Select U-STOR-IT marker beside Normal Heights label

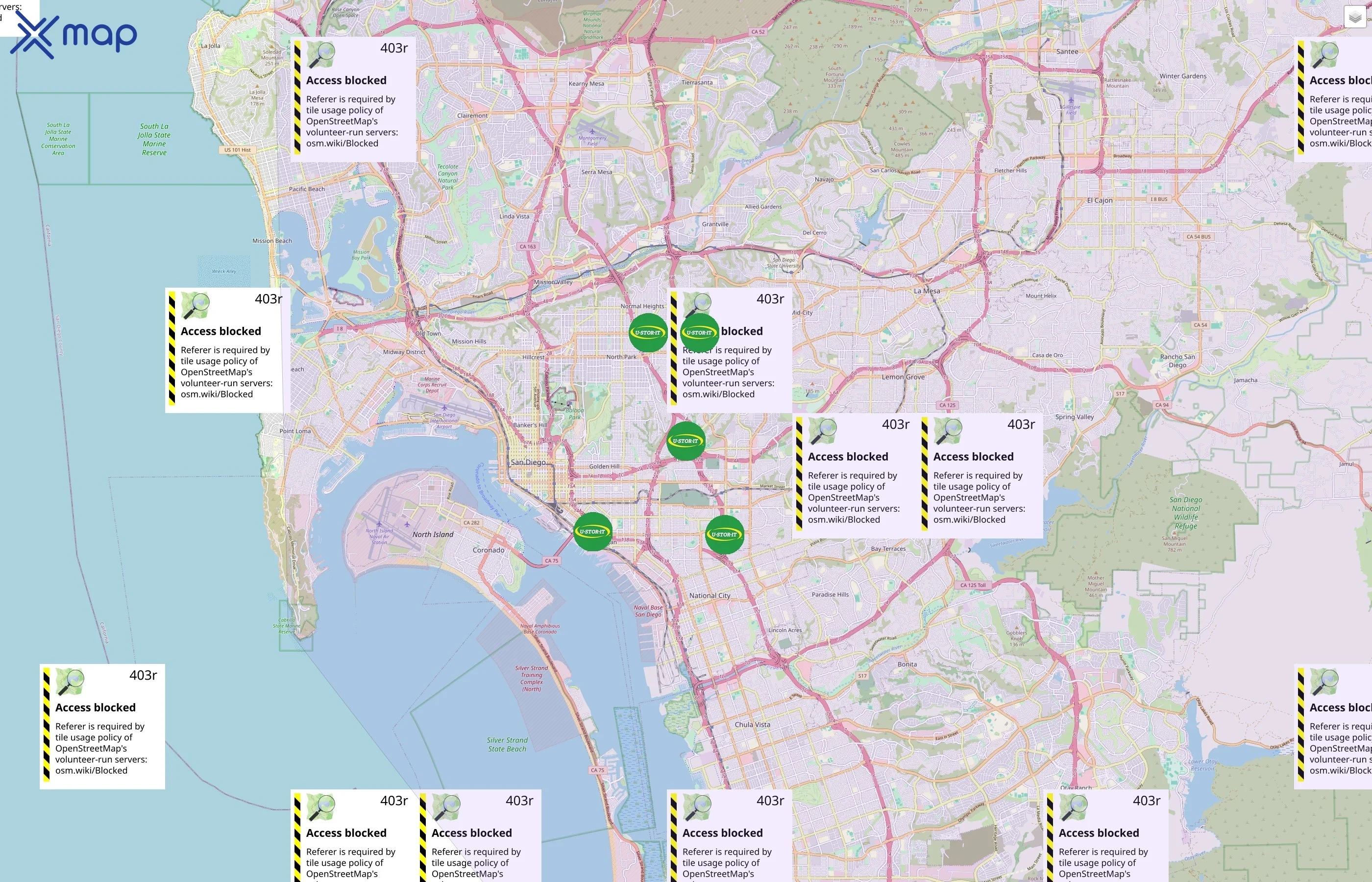[x=648, y=333]
